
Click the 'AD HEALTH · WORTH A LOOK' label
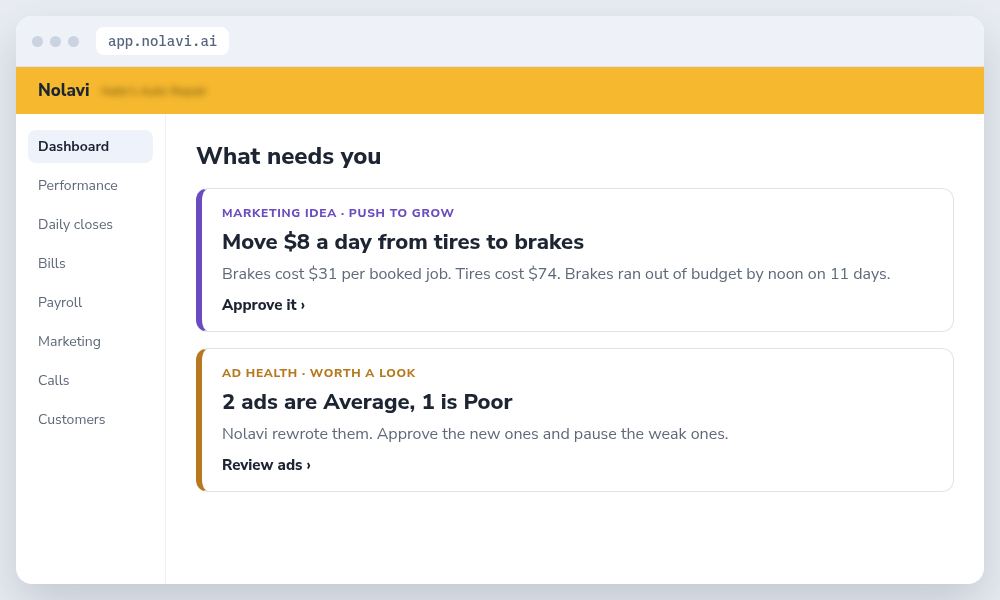click(318, 373)
